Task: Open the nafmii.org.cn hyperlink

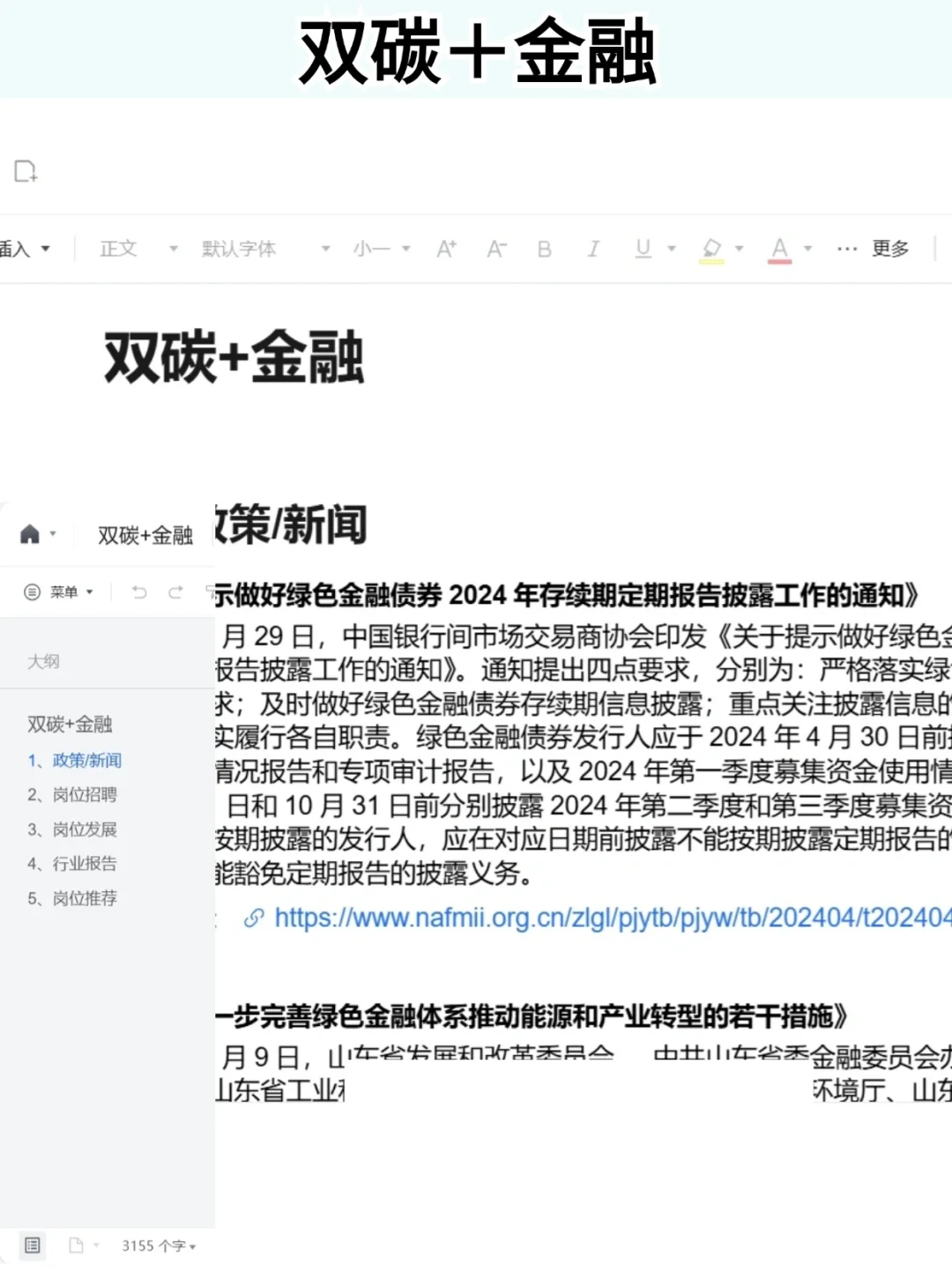Action: click(613, 918)
